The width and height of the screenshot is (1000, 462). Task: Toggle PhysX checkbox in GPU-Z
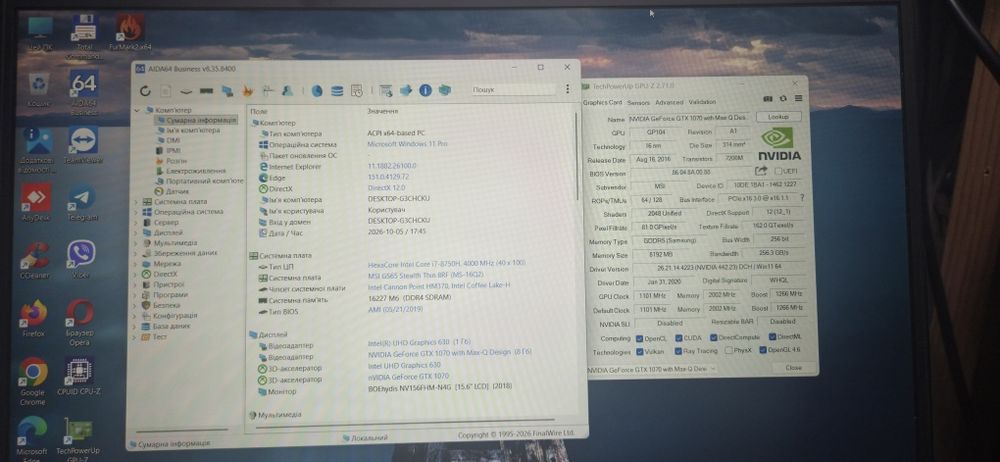click(x=728, y=350)
